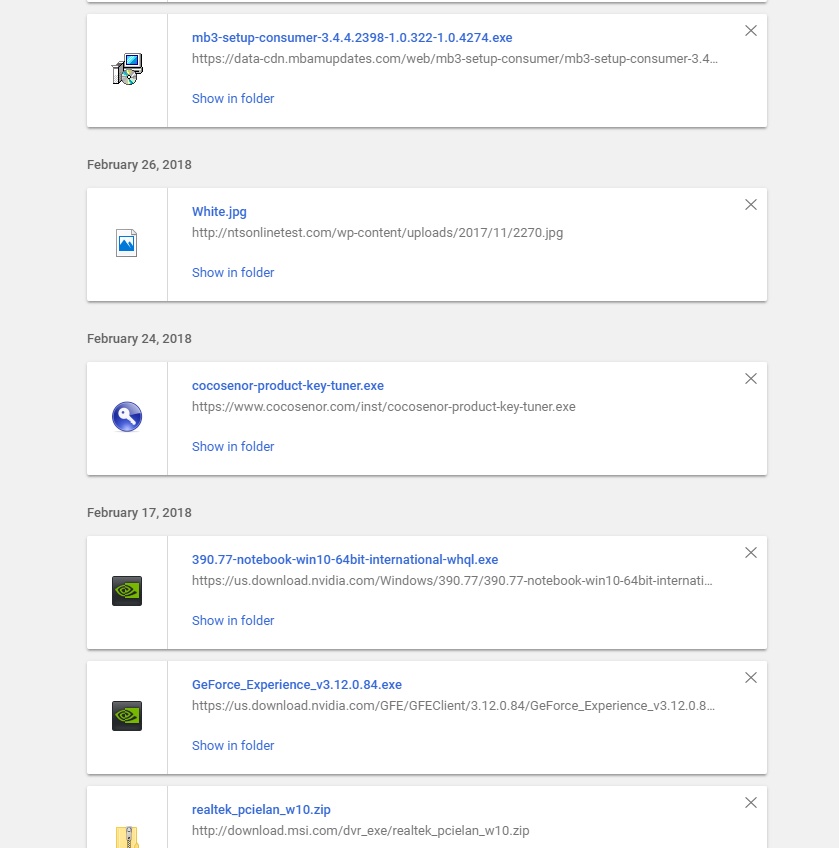Remove realtek_pcielan_w10.zip from list
This screenshot has height=848, width=839.
(751, 803)
